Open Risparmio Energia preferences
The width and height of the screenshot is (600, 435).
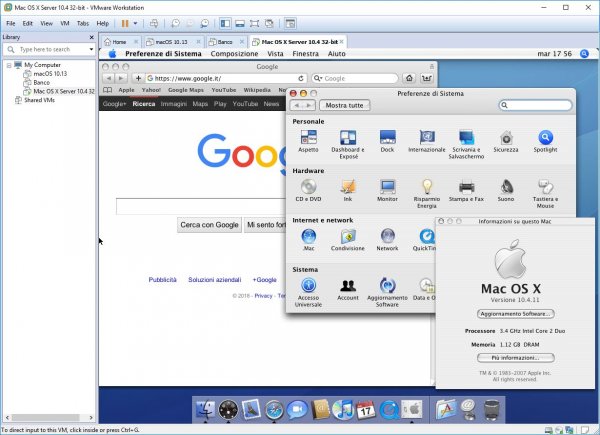point(427,189)
